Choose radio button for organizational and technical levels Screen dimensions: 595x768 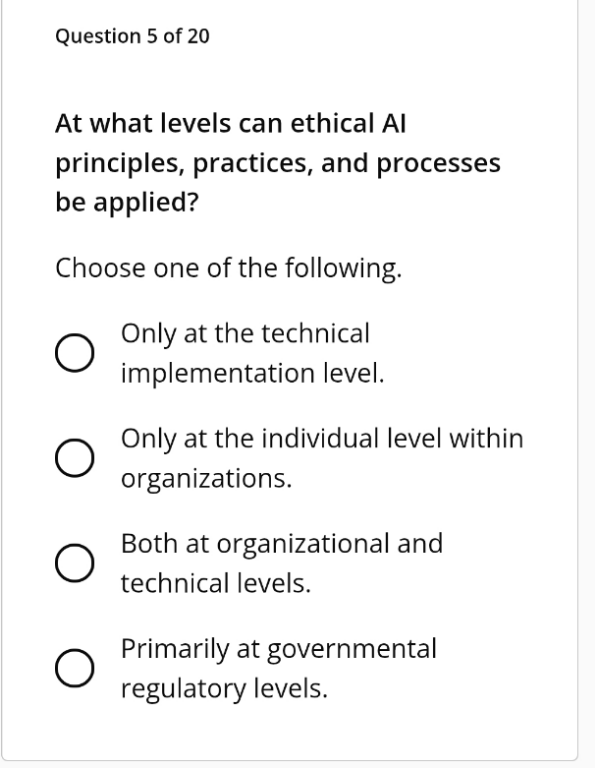point(74,563)
